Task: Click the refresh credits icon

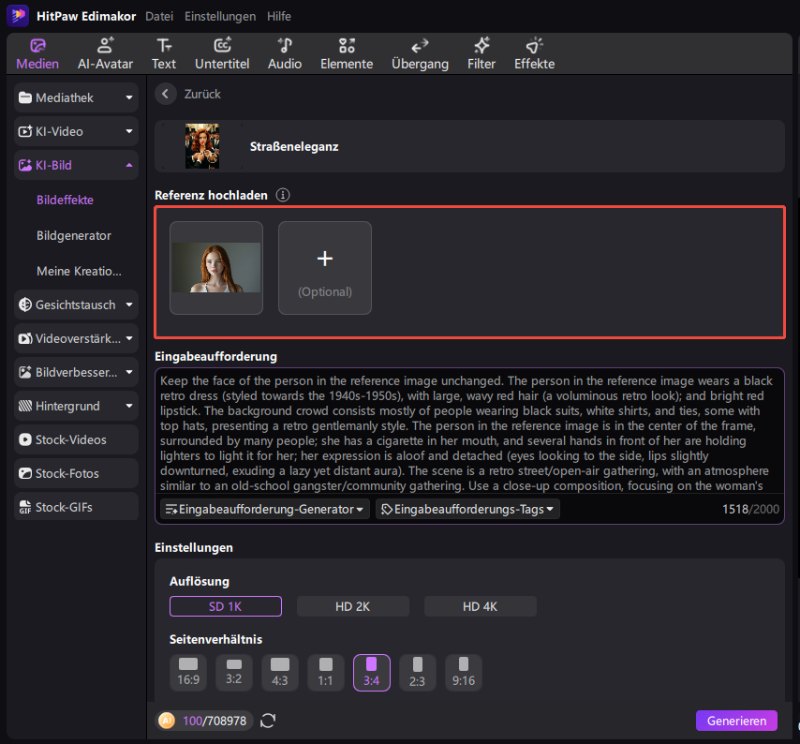Action: click(267, 721)
